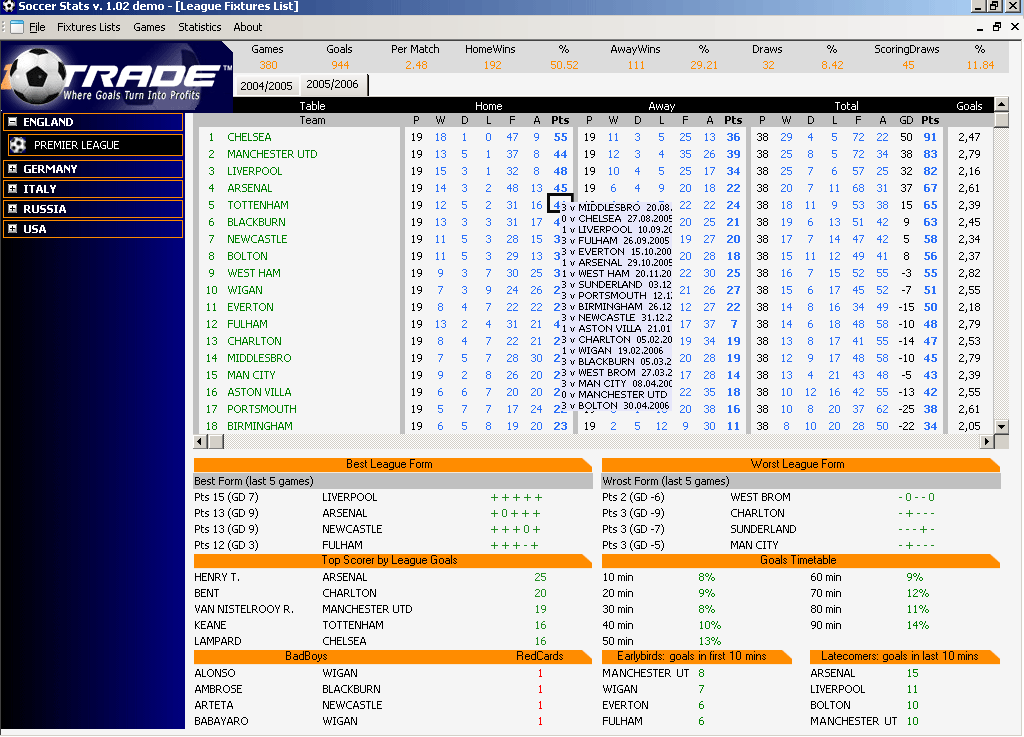The image size is (1024, 737).
Task: Select WIGAN in the league table
Action: pyautogui.click(x=245, y=290)
